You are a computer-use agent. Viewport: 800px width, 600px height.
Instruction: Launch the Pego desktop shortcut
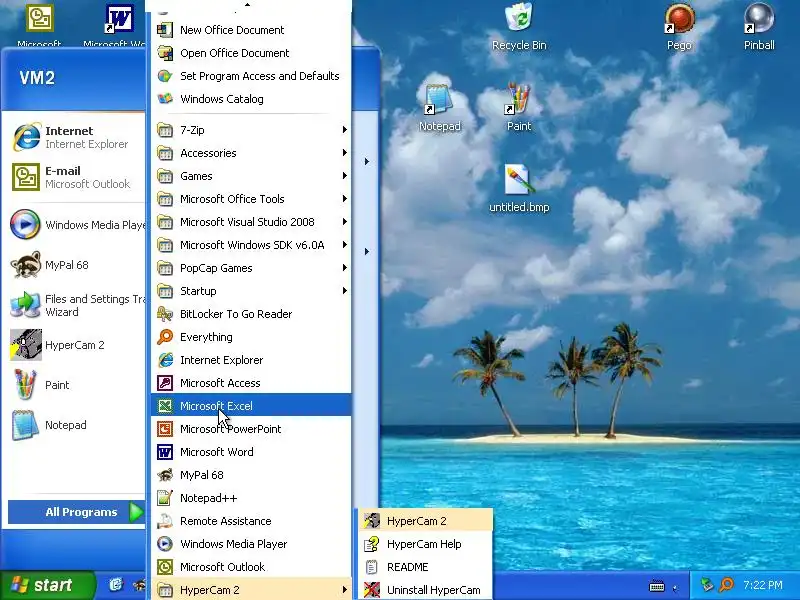679,27
